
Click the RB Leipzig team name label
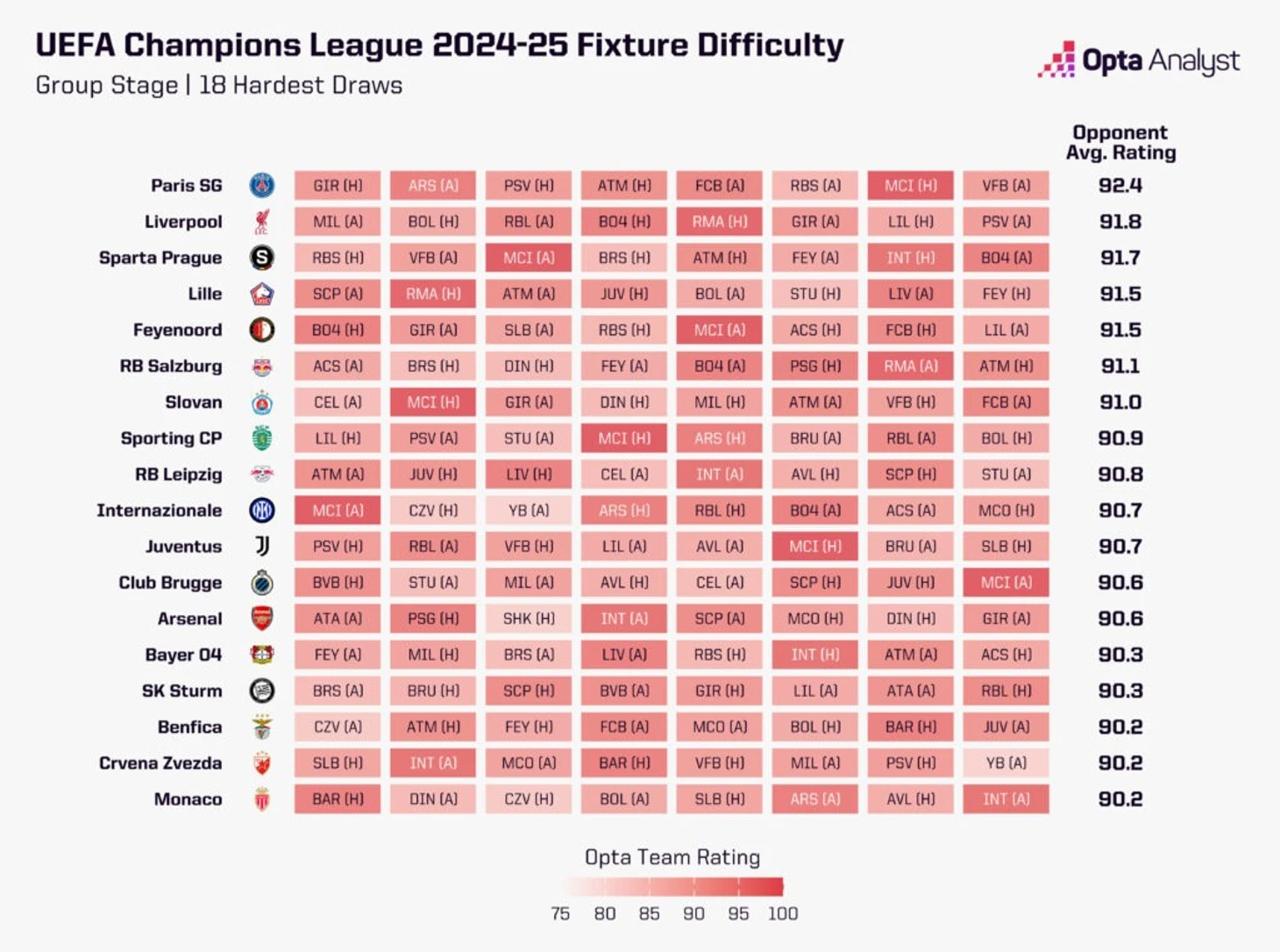tap(178, 474)
